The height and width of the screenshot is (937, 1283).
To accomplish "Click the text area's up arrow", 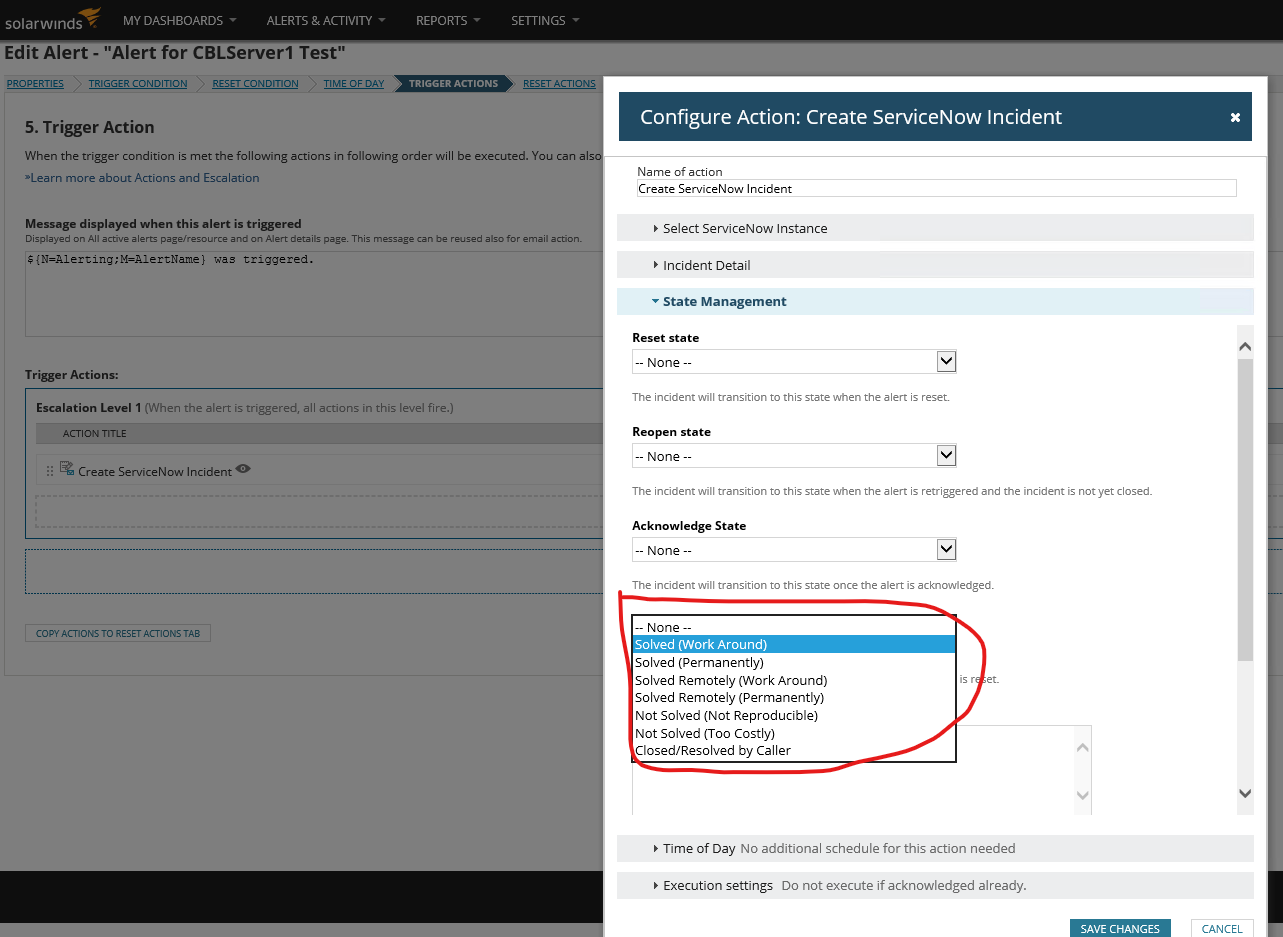I will click(x=1082, y=746).
